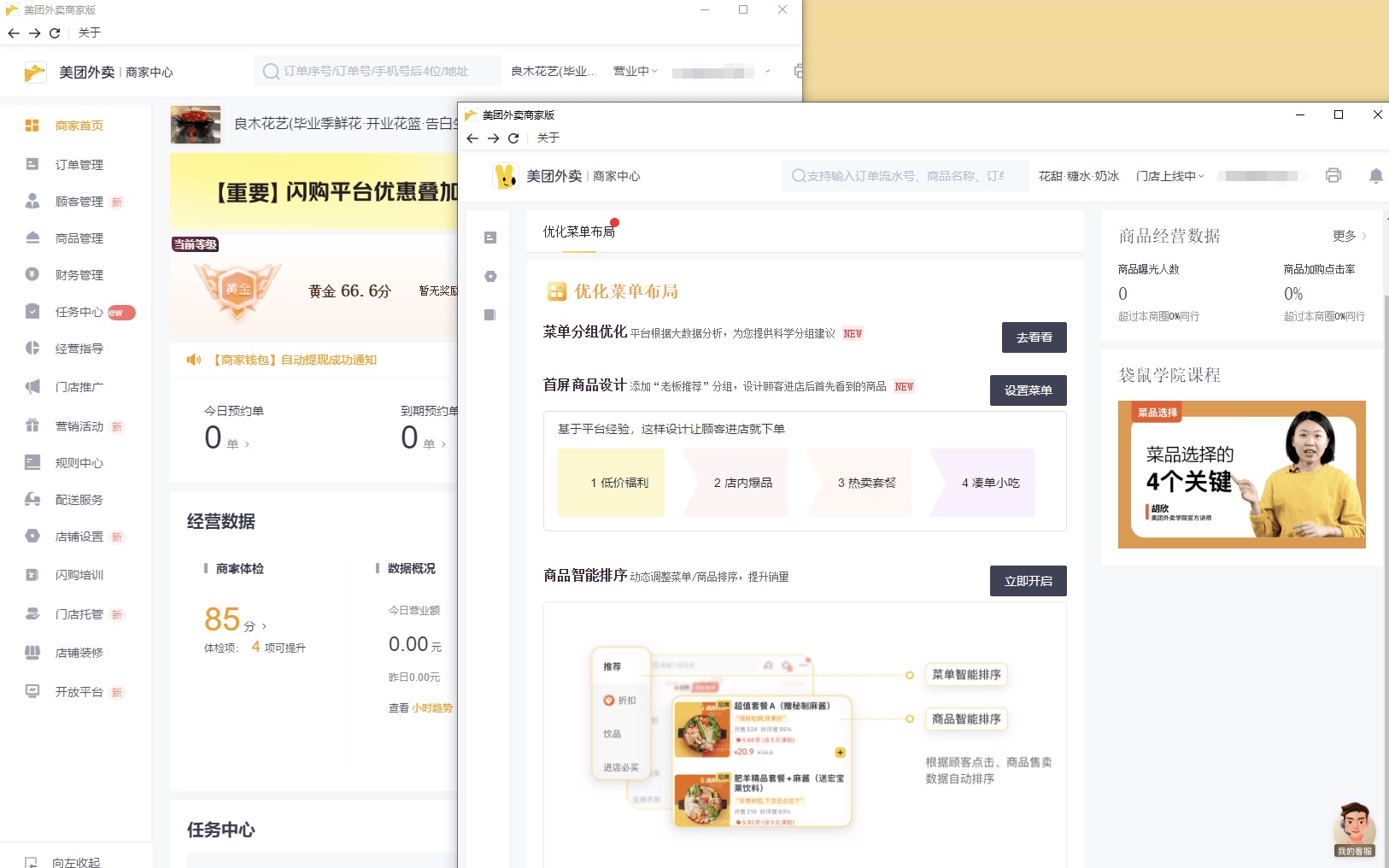Expand the 门店上线中 status dropdown
The height and width of the screenshot is (868, 1389).
point(1169,176)
